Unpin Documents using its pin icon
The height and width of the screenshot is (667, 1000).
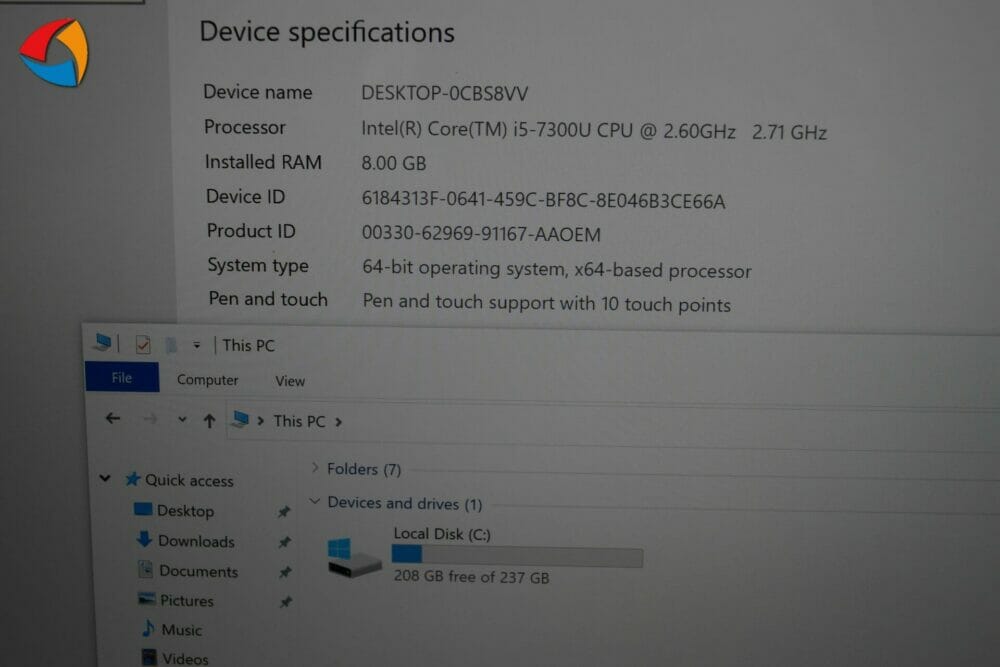pyautogui.click(x=285, y=572)
